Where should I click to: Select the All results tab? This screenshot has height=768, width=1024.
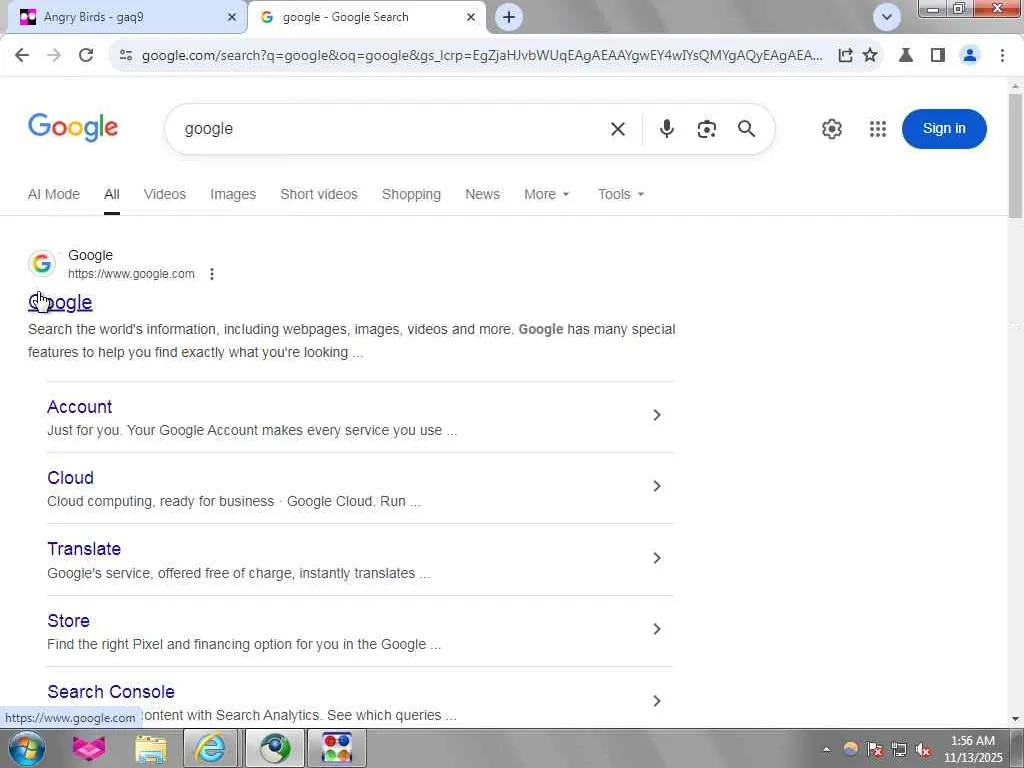[112, 195]
